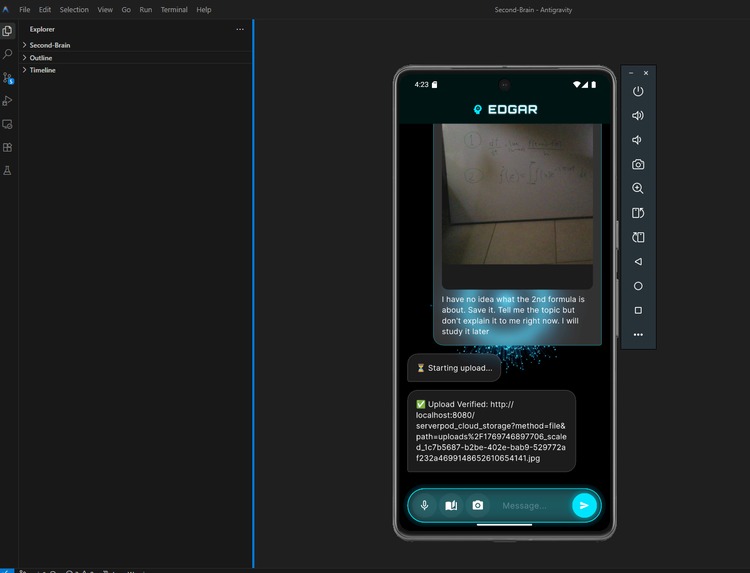Tap the '2nd formula' user message text
The image size is (750, 573).
[513, 315]
